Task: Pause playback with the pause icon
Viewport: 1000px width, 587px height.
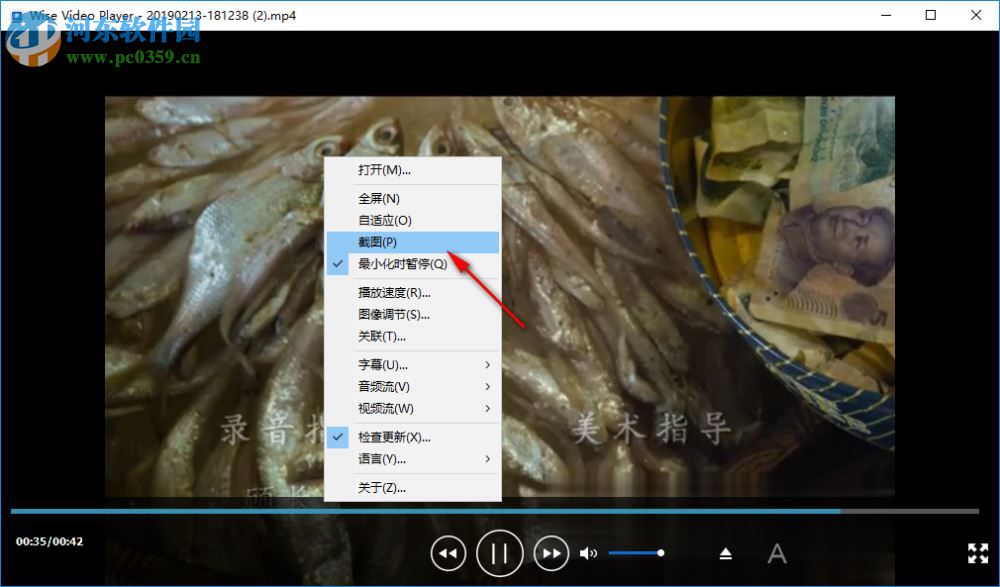Action: click(500, 553)
